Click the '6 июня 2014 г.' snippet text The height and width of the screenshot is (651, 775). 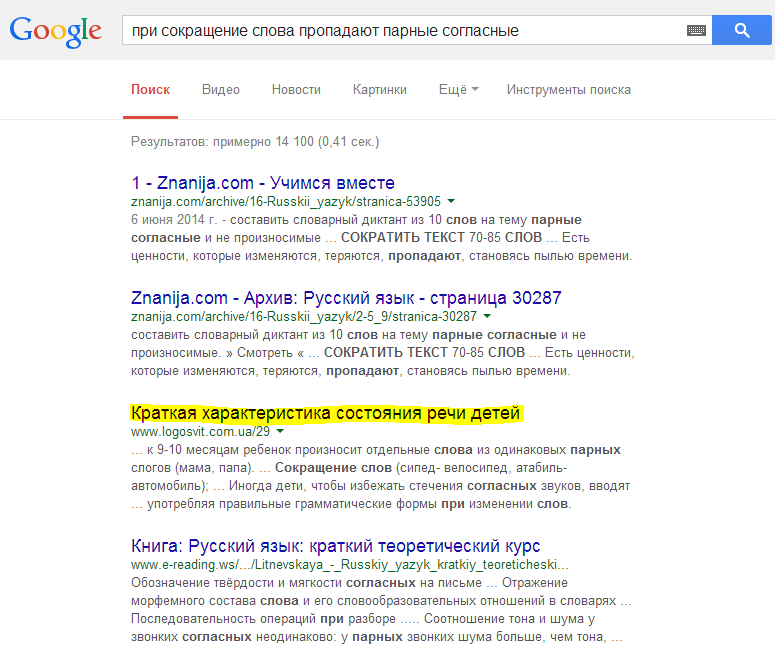[x=174, y=219]
